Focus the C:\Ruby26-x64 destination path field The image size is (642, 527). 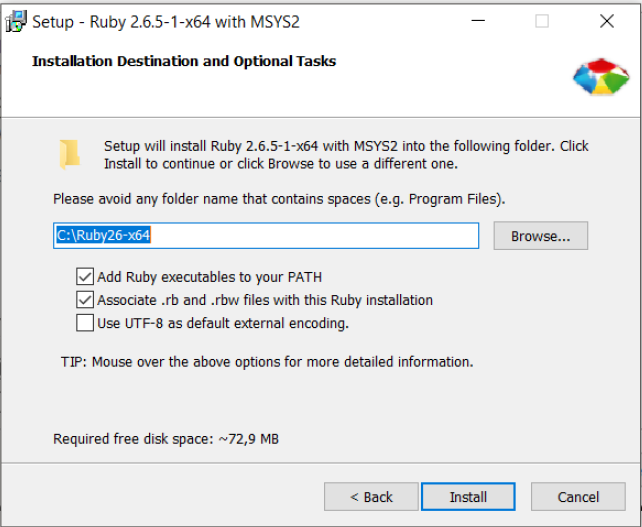(x=266, y=236)
